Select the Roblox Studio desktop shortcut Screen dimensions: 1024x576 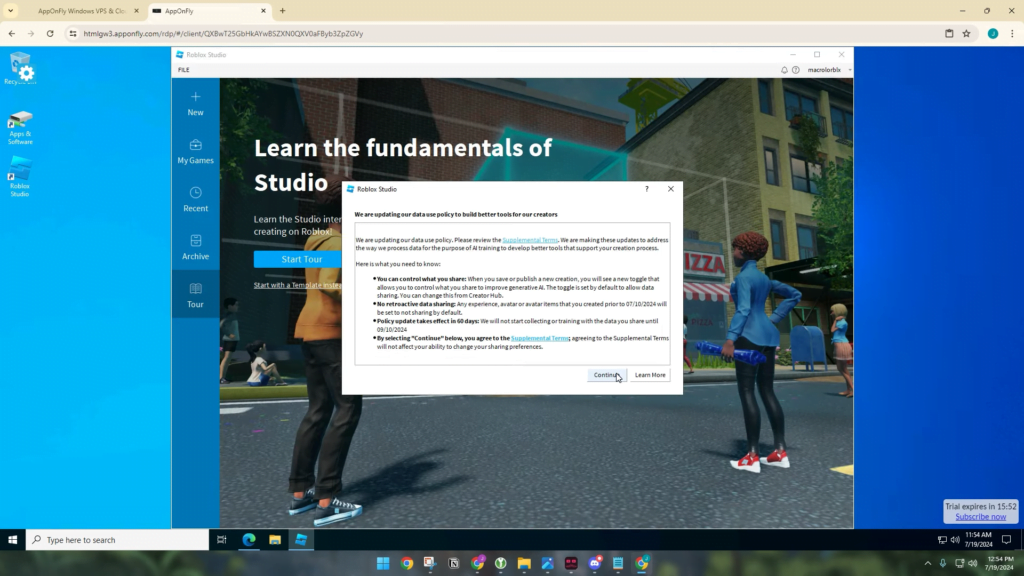pos(20,177)
